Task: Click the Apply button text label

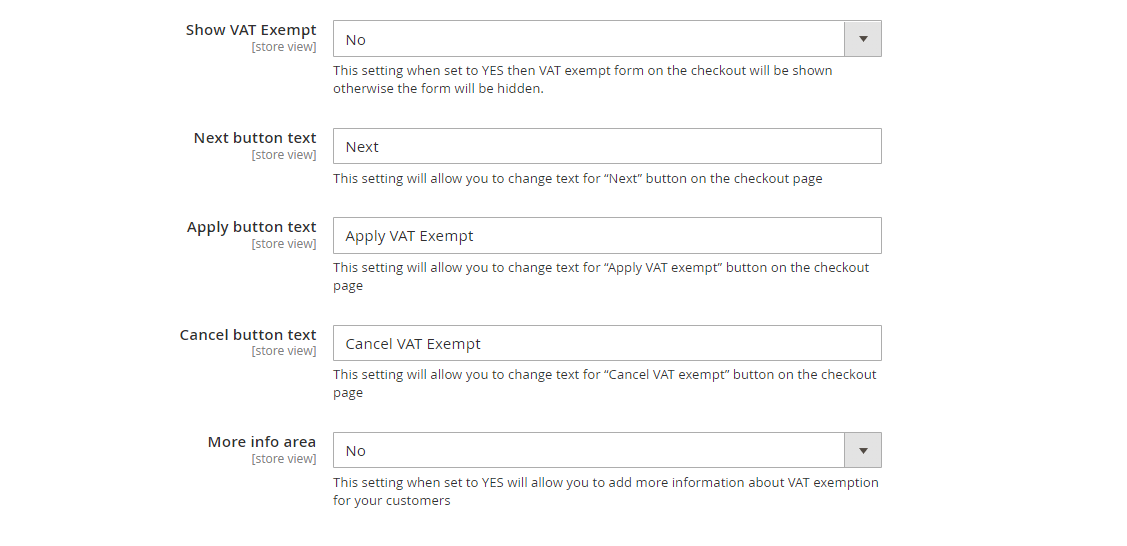Action: [251, 227]
